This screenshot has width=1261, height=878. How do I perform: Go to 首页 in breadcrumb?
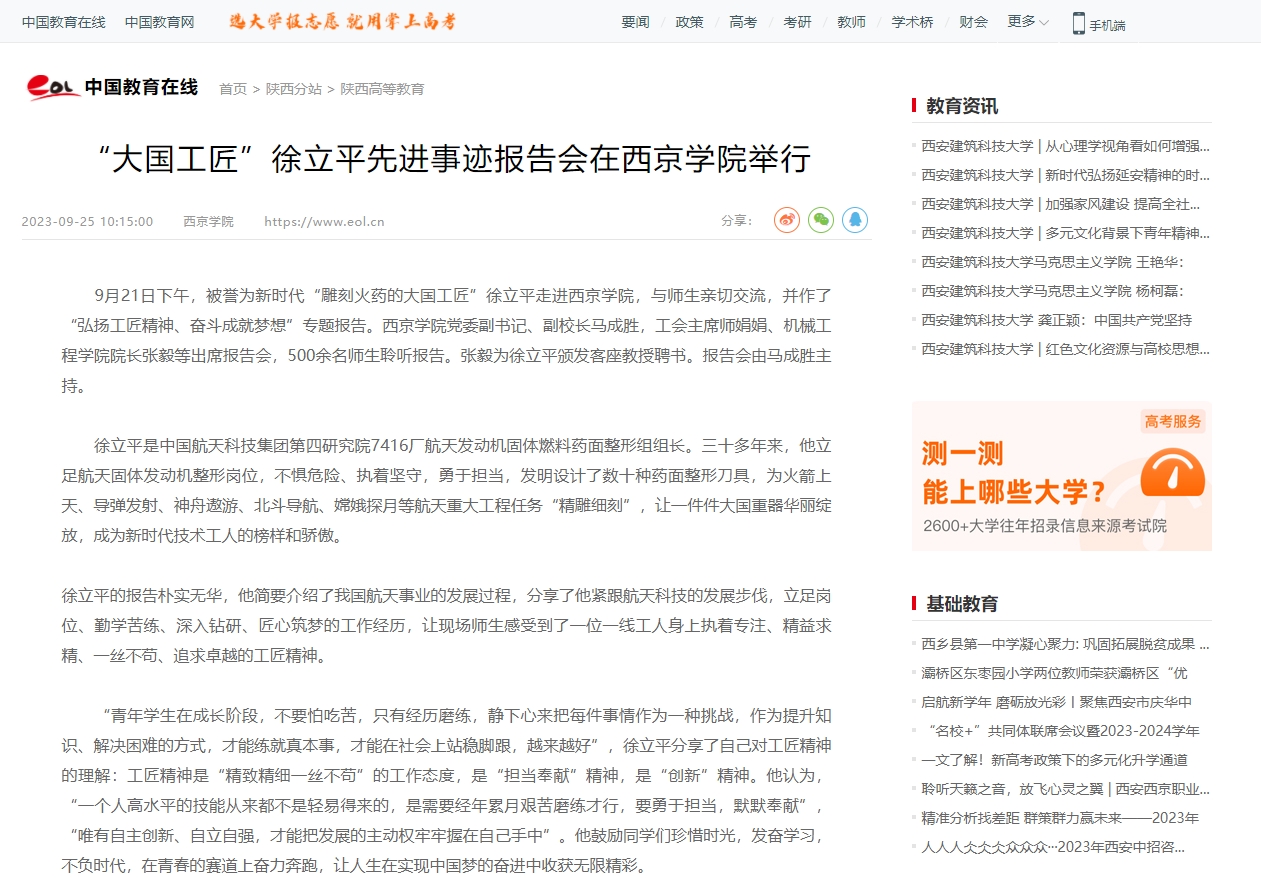coord(233,89)
